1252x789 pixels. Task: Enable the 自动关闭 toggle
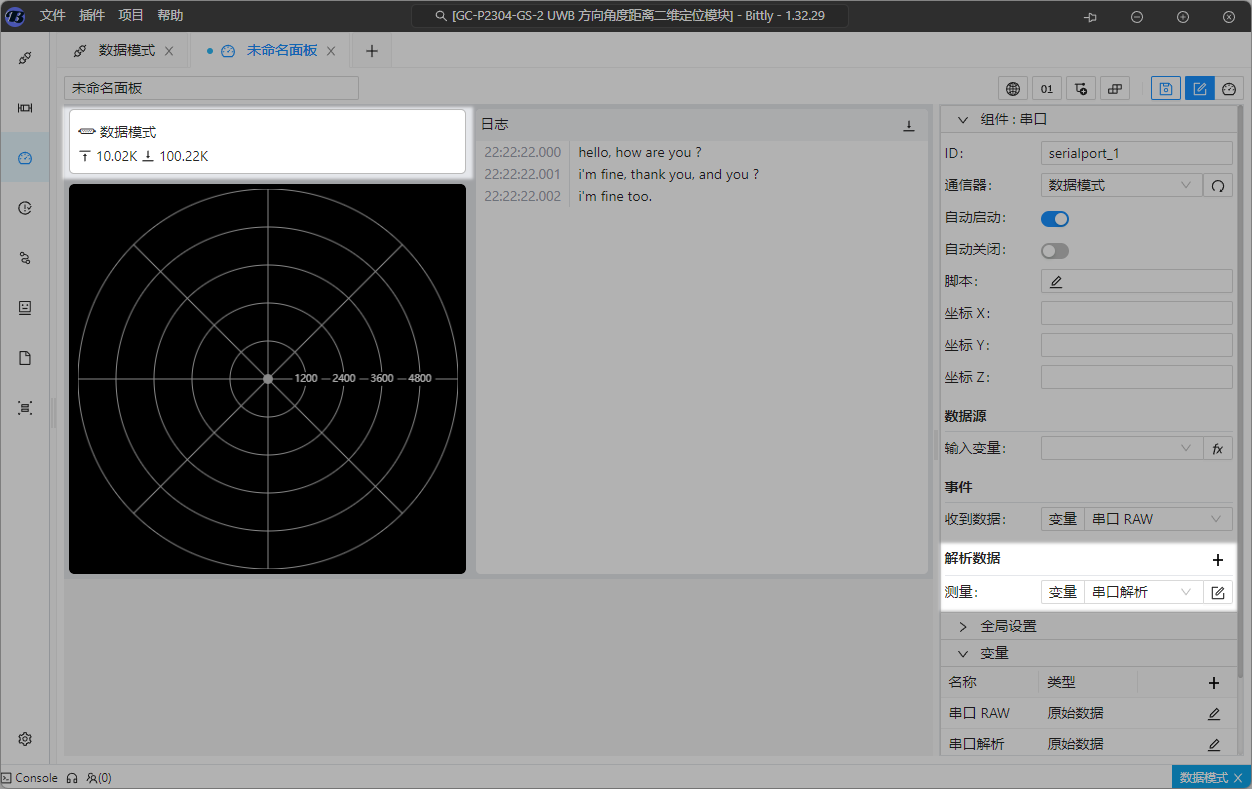1055,250
